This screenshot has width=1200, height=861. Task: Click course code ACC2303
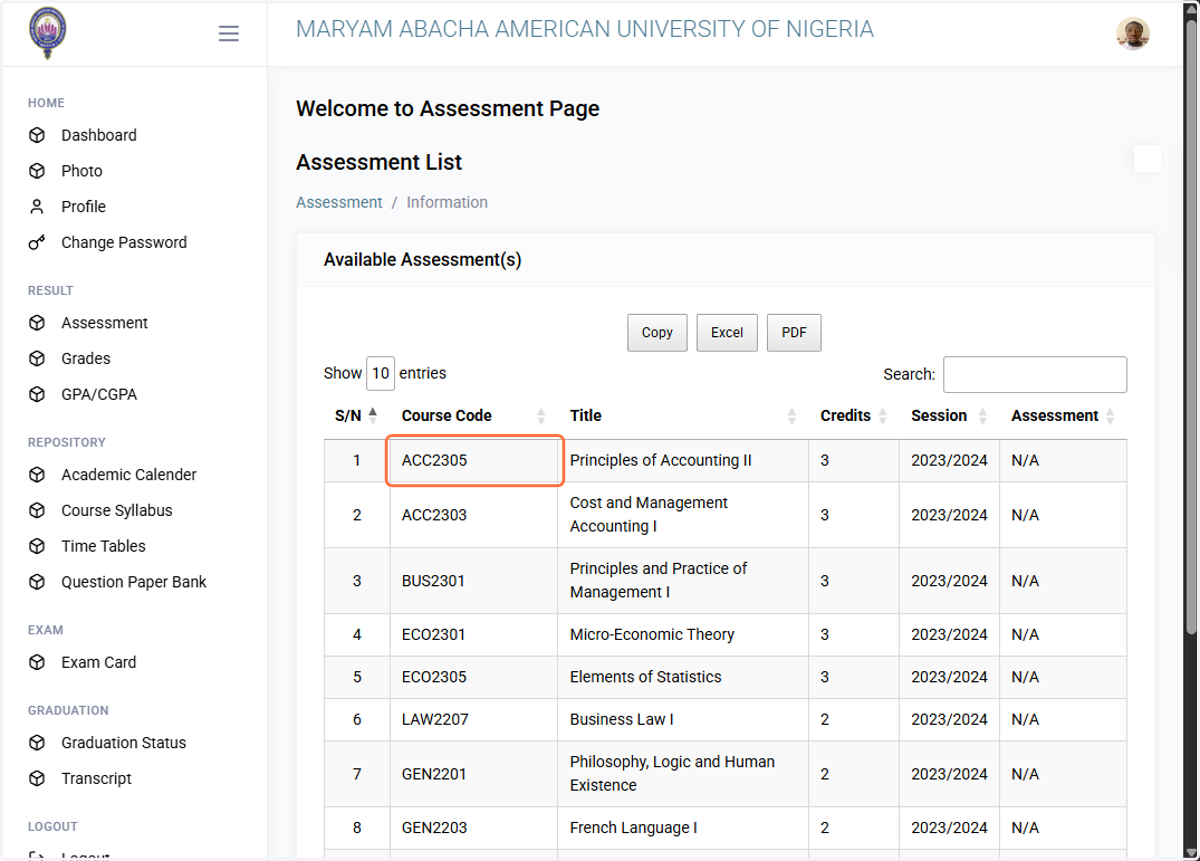(x=434, y=515)
